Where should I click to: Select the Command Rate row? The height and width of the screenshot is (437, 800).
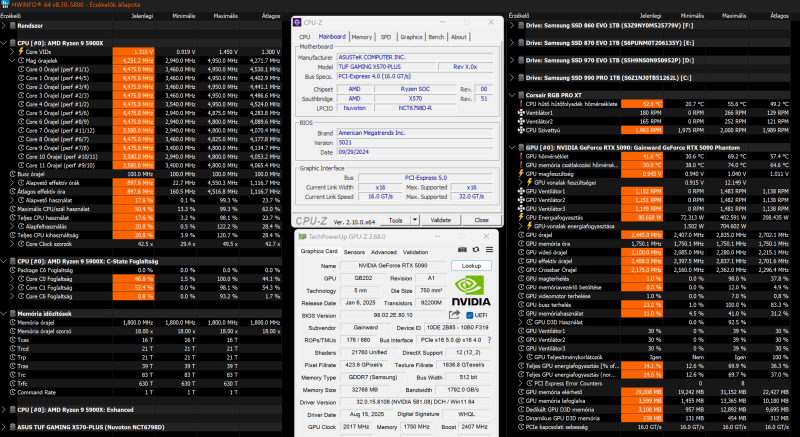click(141, 392)
